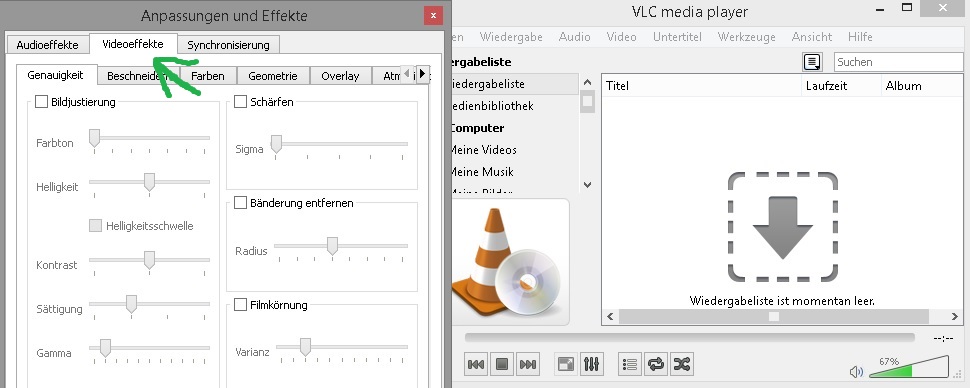Screen dimensions: 970x388
Task: Click the Farbton slider handle
Action: pos(95,138)
